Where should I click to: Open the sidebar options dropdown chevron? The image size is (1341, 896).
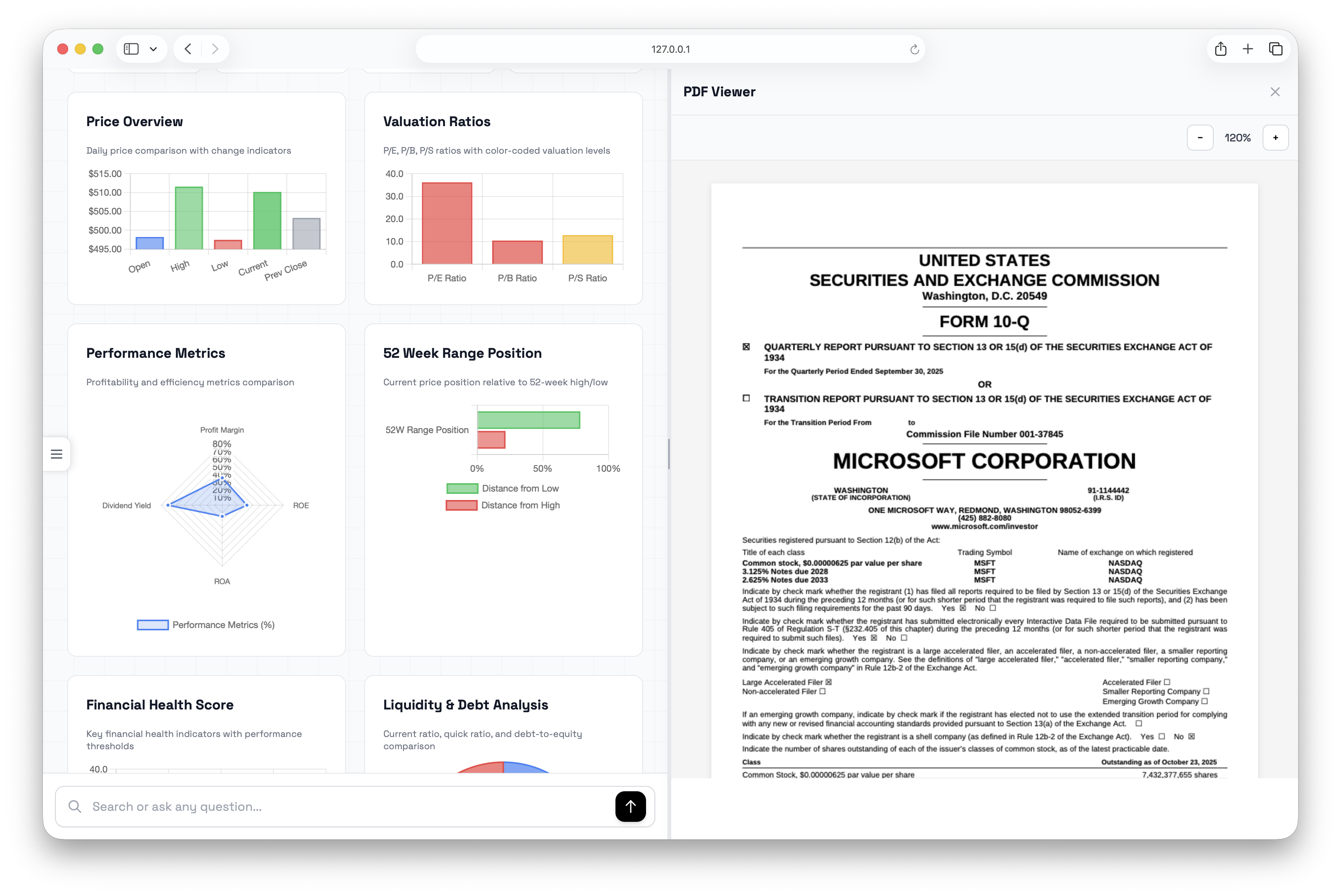pyautogui.click(x=153, y=49)
